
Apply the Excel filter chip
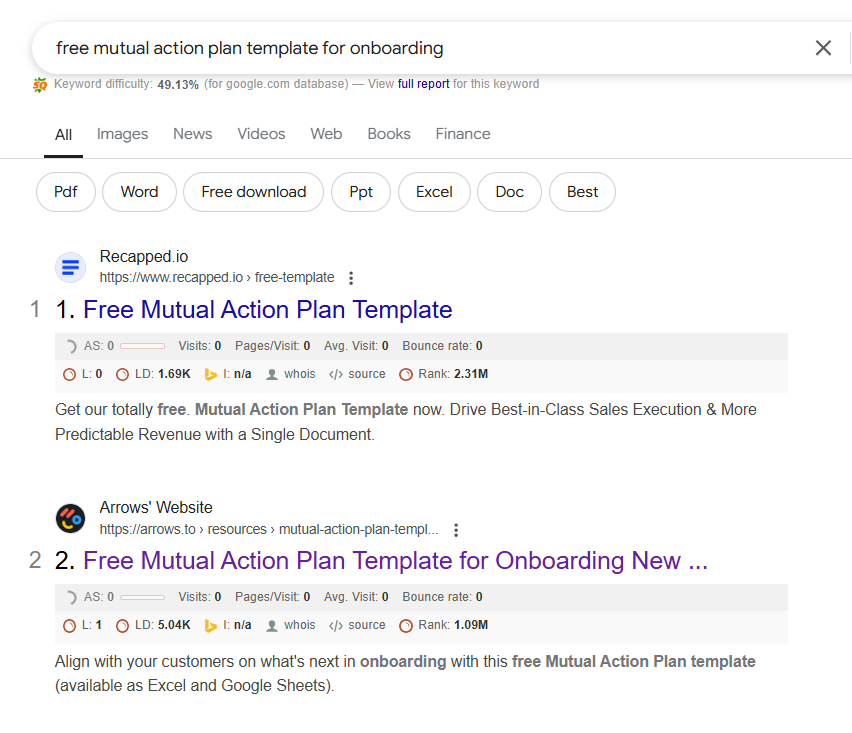point(434,192)
